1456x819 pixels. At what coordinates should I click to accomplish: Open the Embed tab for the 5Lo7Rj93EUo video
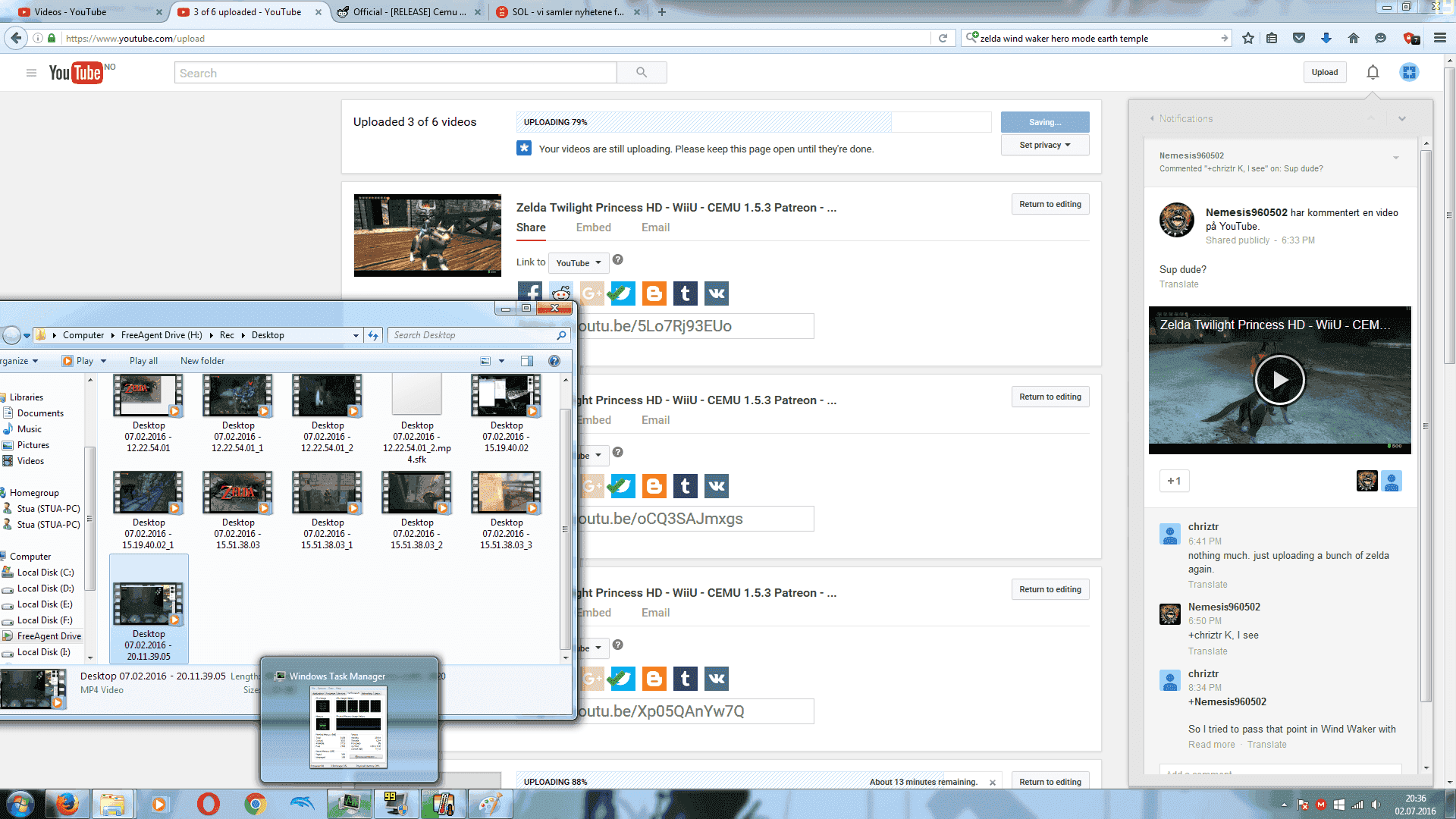[x=593, y=227]
